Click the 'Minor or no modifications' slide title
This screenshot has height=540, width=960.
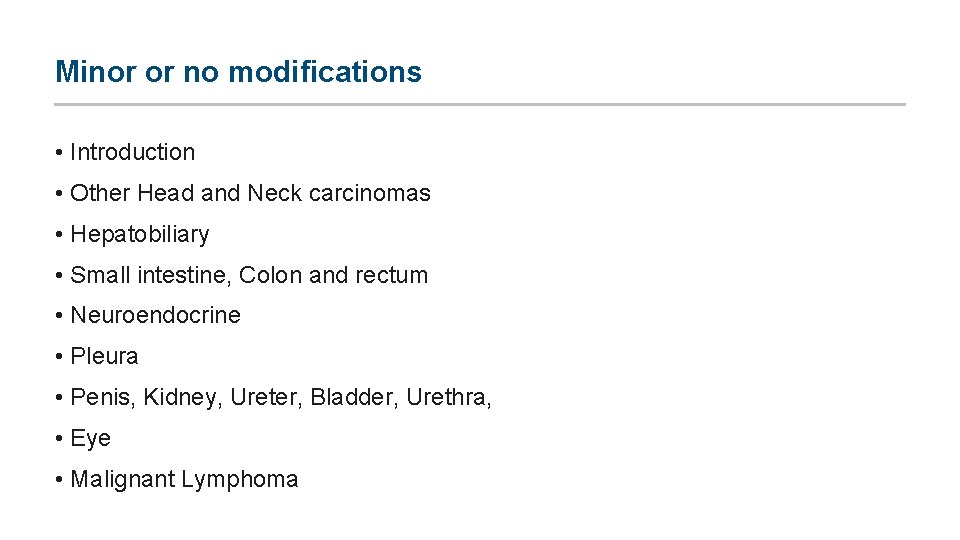tap(238, 72)
